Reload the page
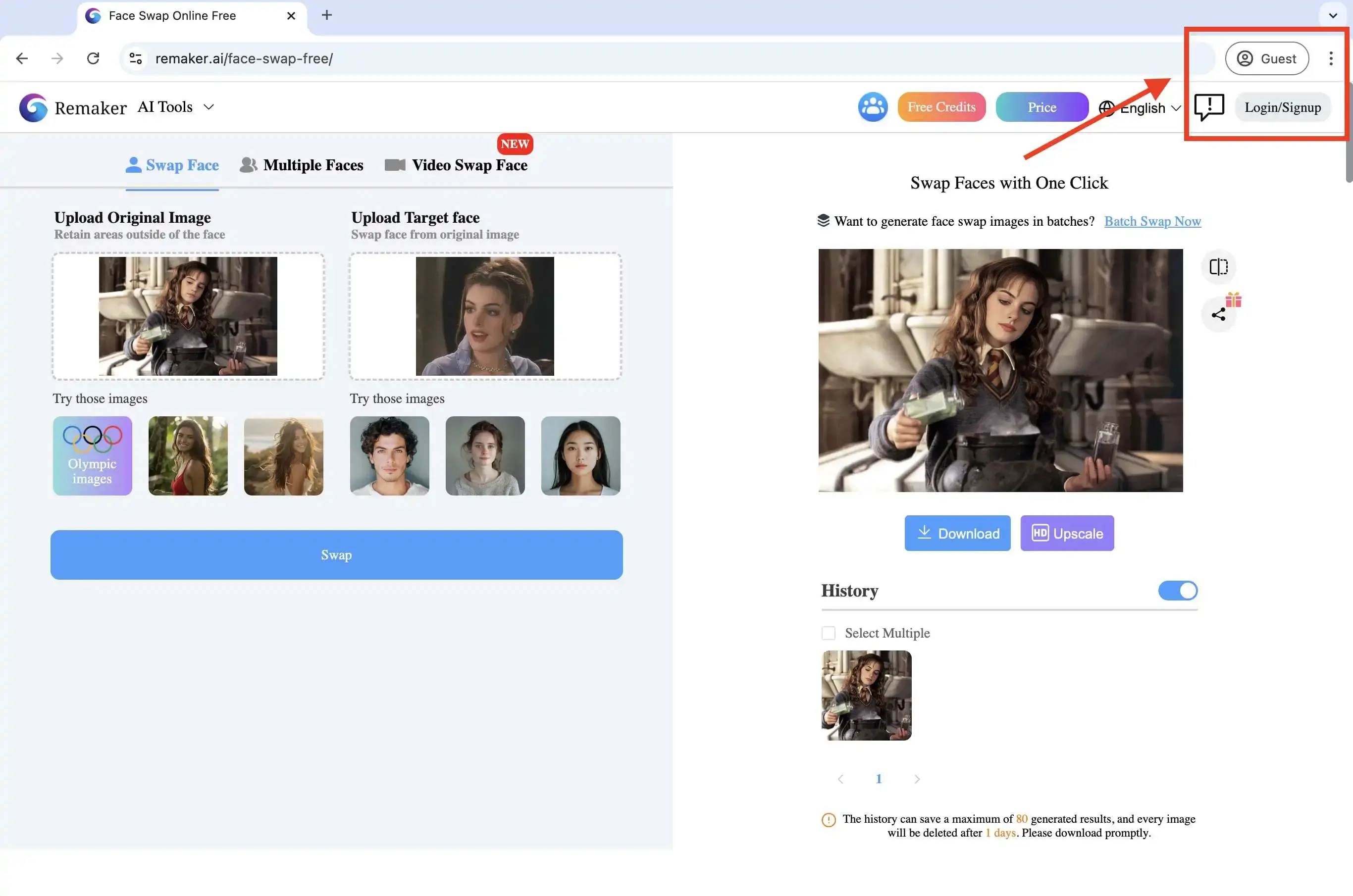Viewport: 1353px width, 896px height. click(93, 58)
